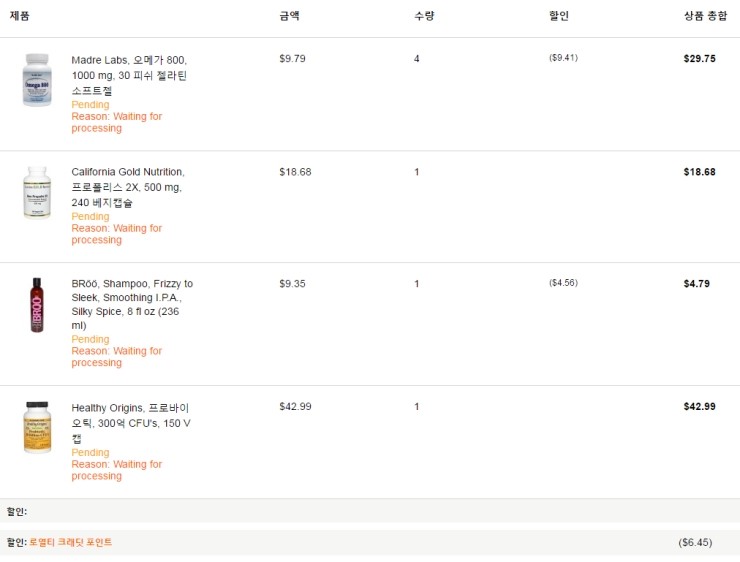740x562 pixels.
Task: Click the 상품 총합 column header
Action: pyautogui.click(x=706, y=16)
